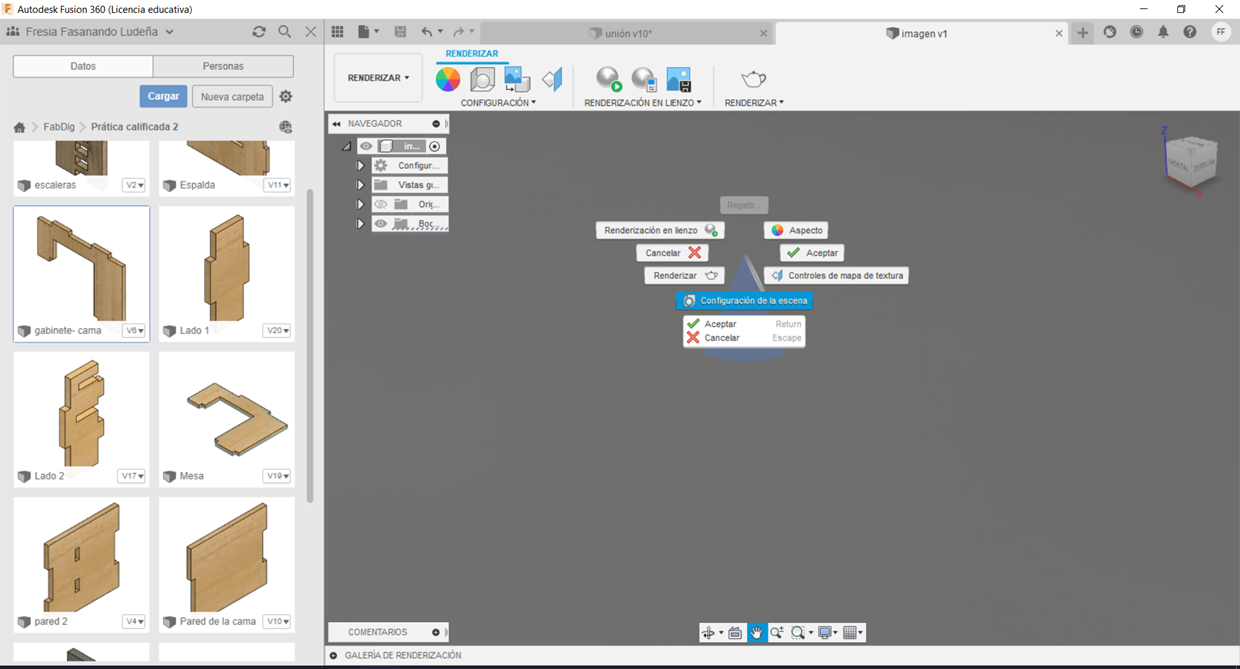
Task: Capture image with the save picture icon
Action: tap(679, 79)
